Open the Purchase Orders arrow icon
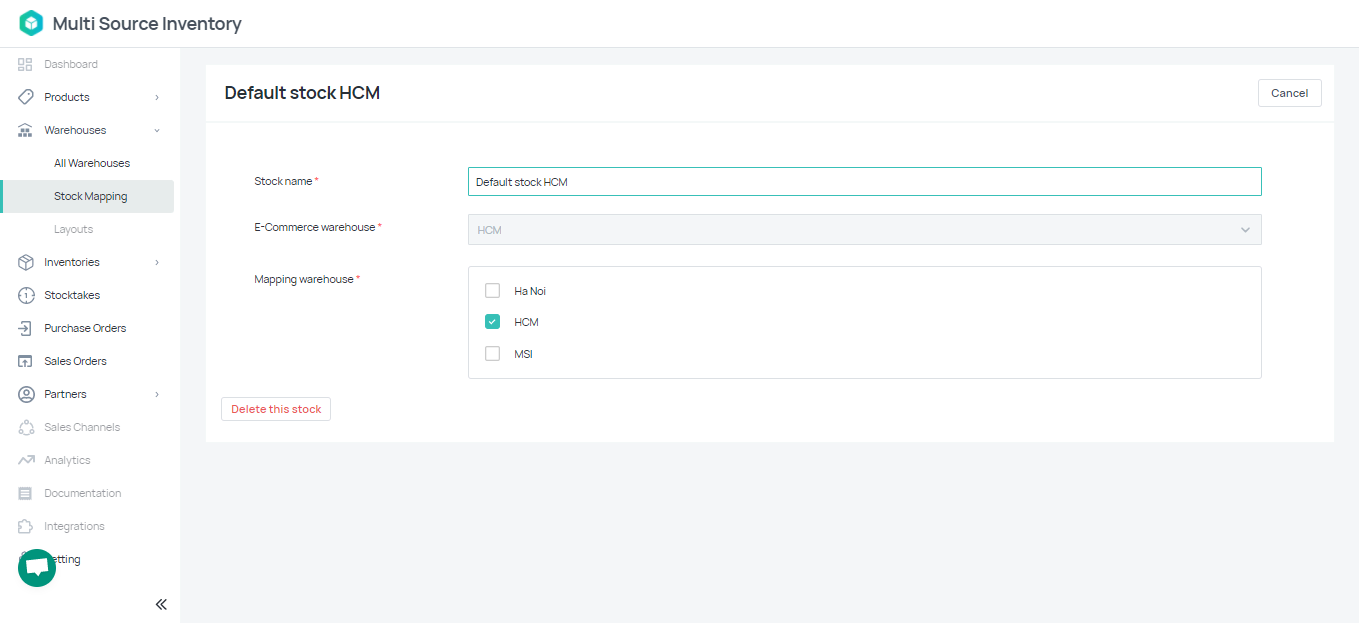 click(26, 328)
